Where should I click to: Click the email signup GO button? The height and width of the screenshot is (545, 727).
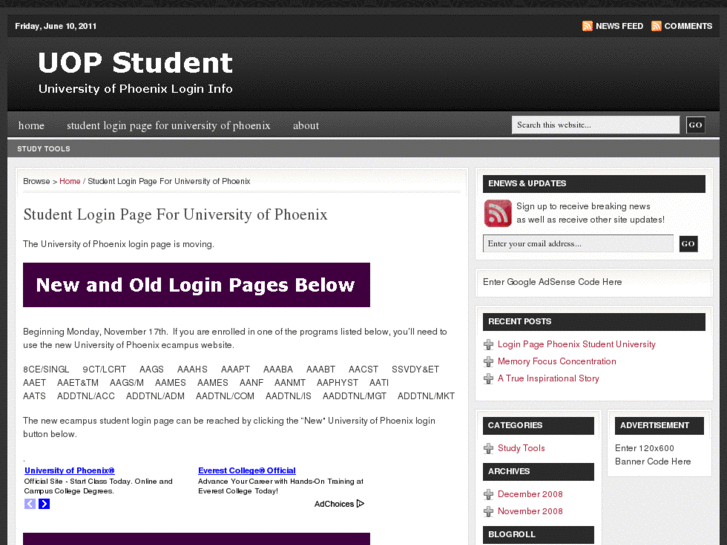(x=688, y=244)
